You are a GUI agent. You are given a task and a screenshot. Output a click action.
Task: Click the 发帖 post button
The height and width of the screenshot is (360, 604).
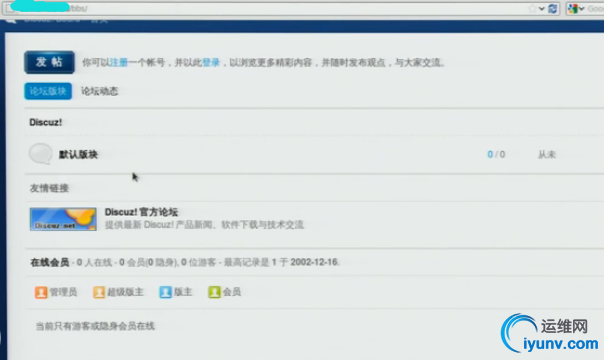(49, 62)
